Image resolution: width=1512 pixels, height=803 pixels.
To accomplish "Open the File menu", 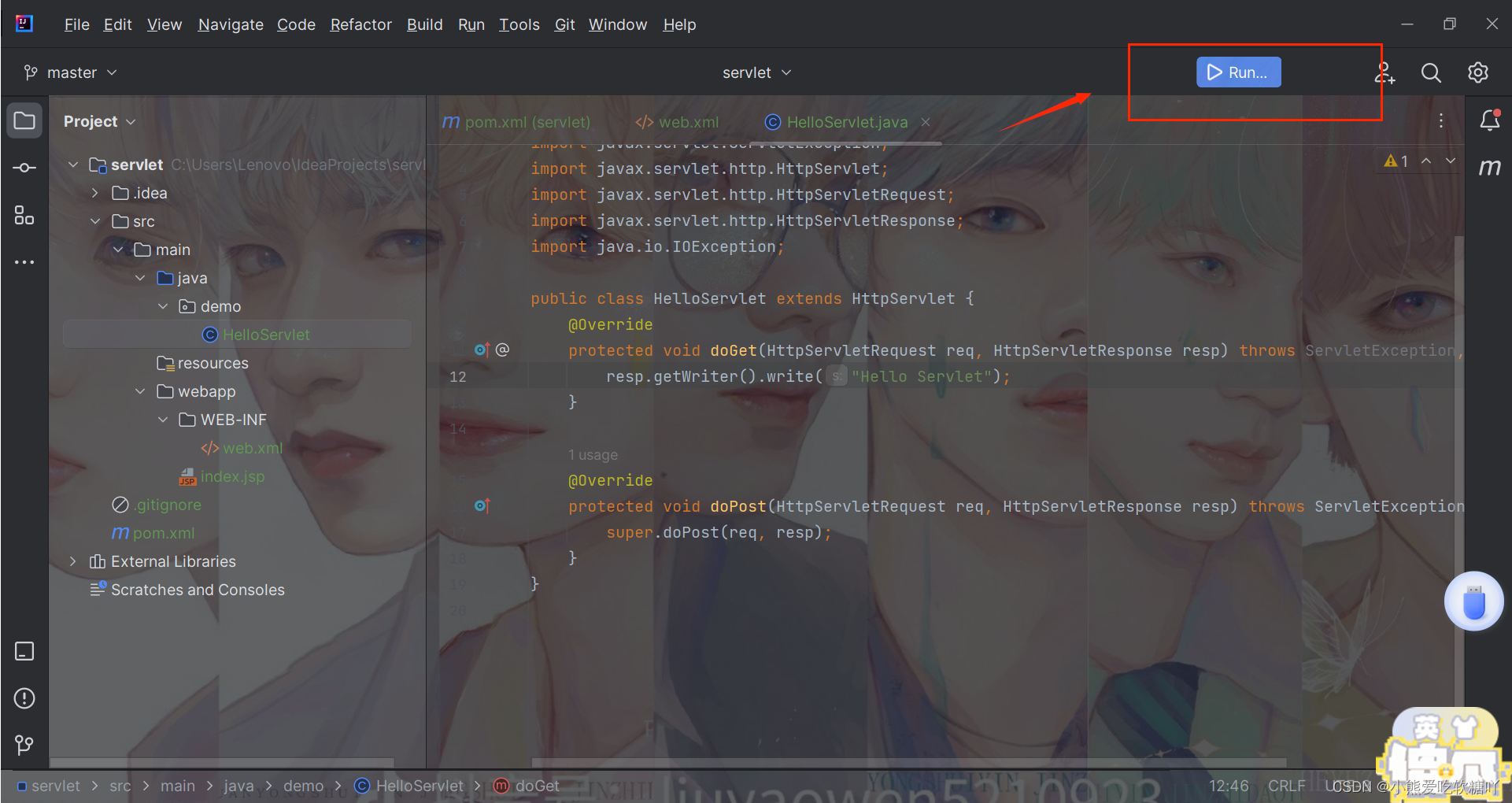I will point(76,24).
